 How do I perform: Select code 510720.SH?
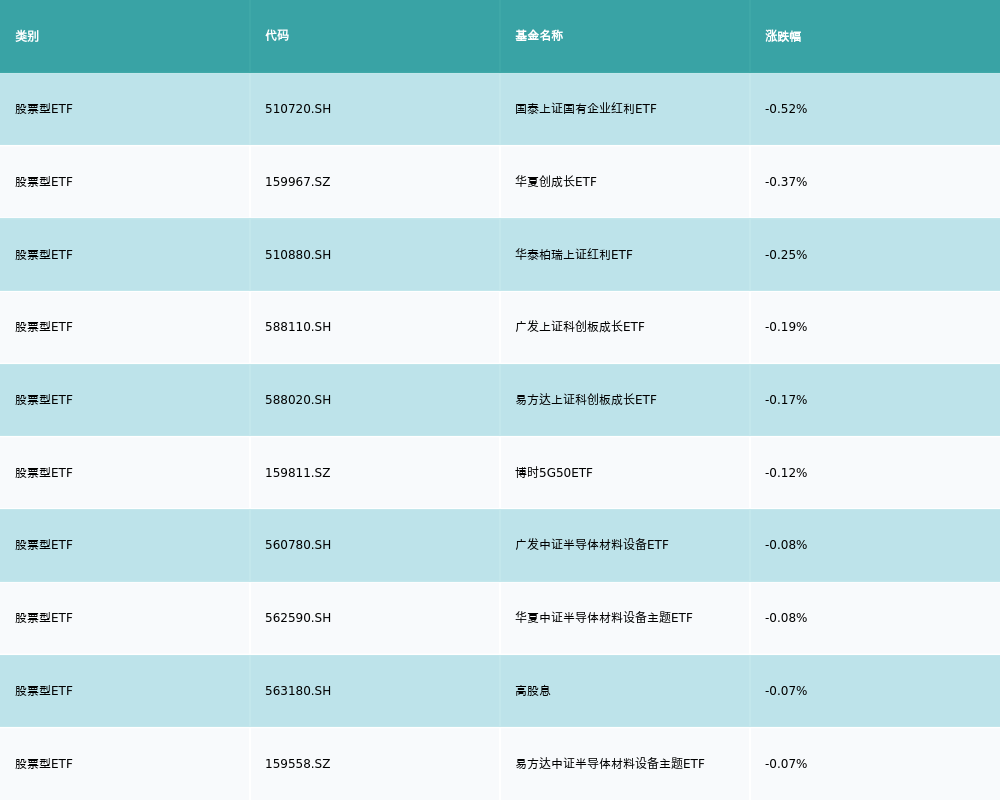coord(298,109)
